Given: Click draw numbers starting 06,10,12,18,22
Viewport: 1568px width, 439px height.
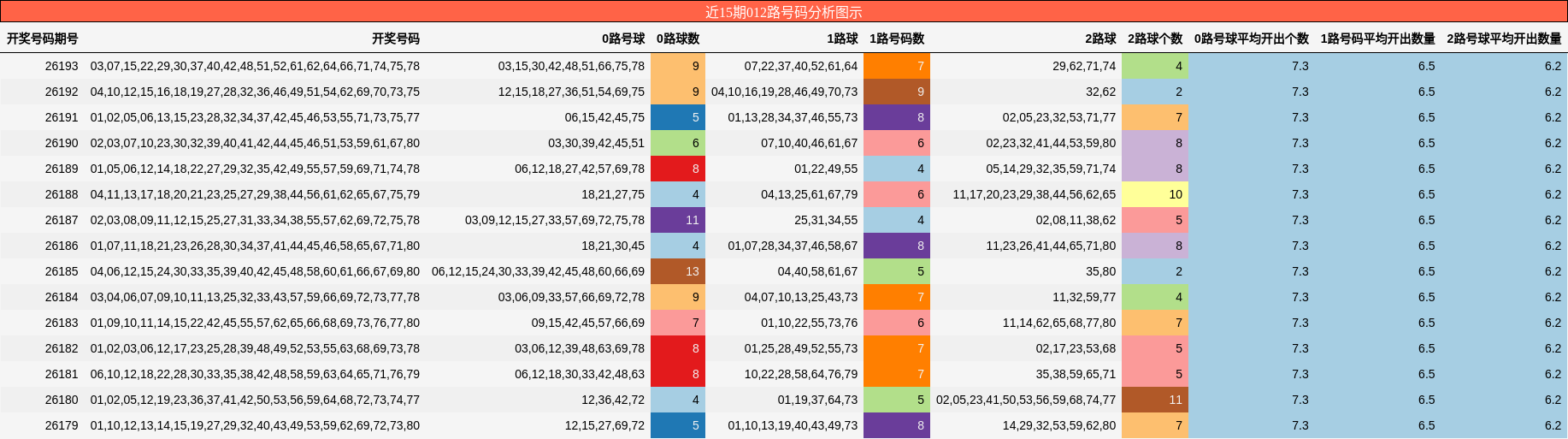Looking at the screenshot, I should tap(255, 374).
